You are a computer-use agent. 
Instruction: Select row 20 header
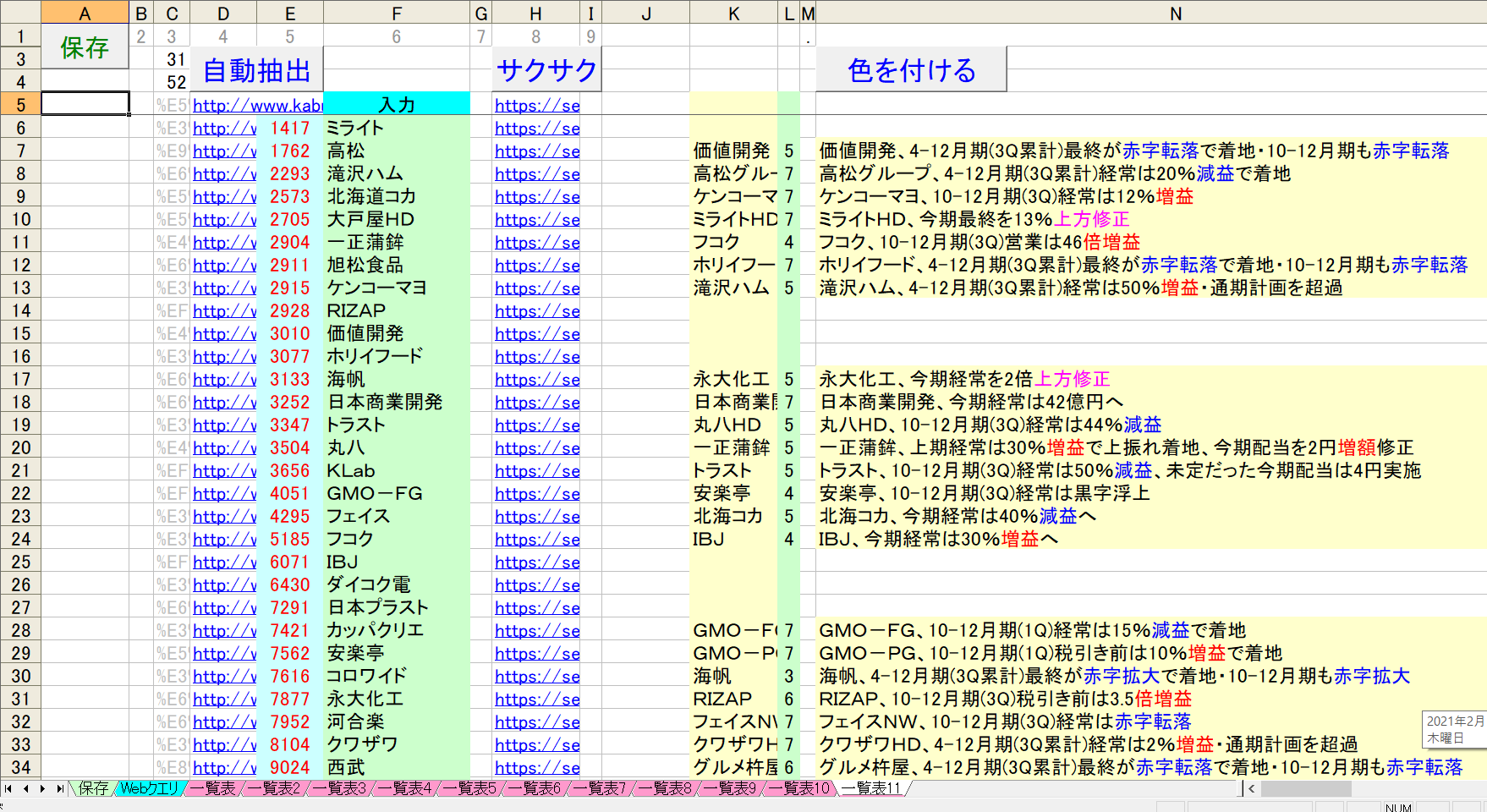(x=20, y=447)
